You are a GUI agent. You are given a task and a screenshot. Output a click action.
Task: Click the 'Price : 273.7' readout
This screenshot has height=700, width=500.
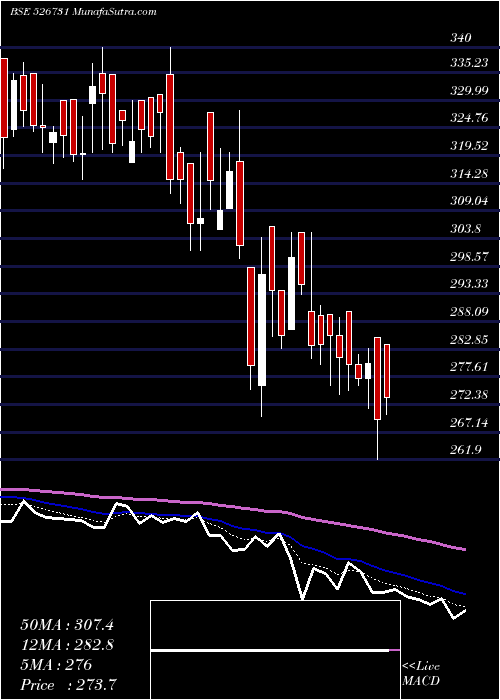[x=70, y=685]
